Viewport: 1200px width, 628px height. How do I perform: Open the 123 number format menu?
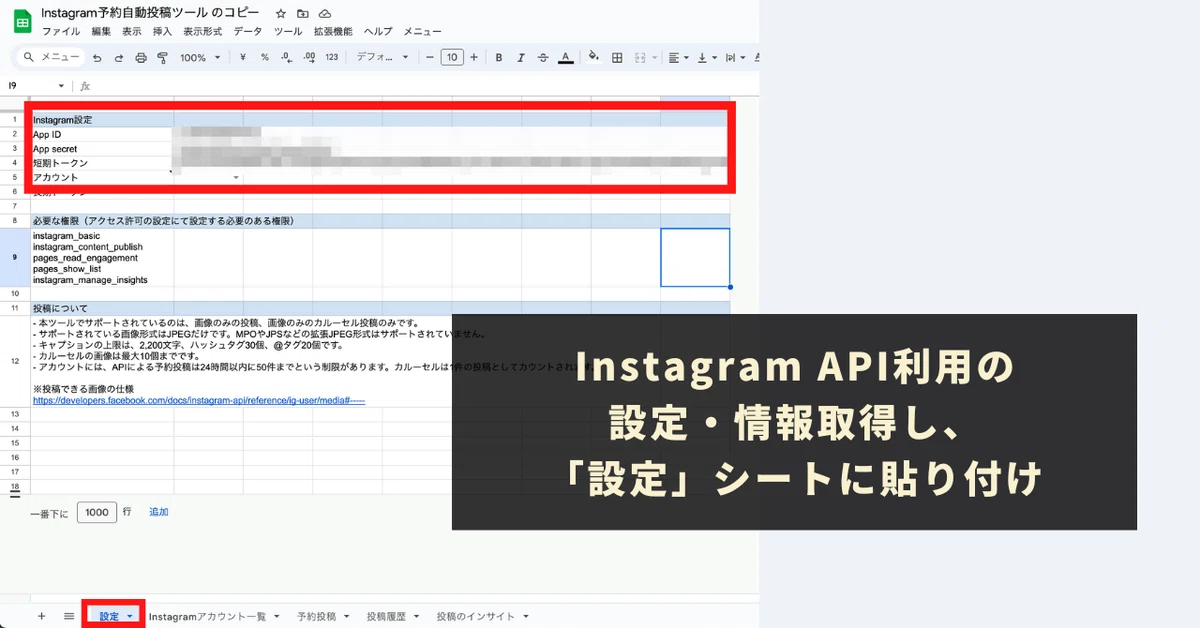332,58
